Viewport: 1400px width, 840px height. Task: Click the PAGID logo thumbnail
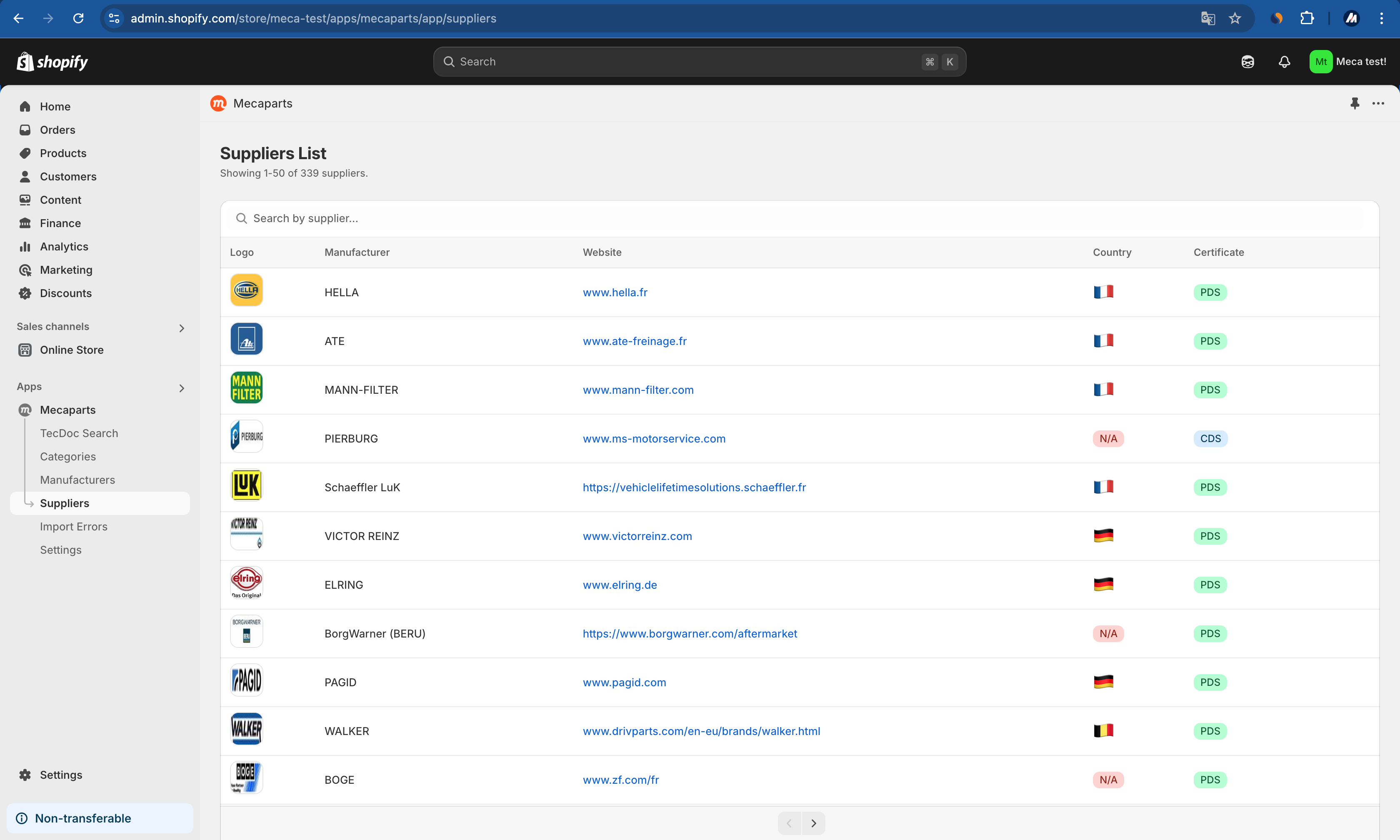pos(246,680)
